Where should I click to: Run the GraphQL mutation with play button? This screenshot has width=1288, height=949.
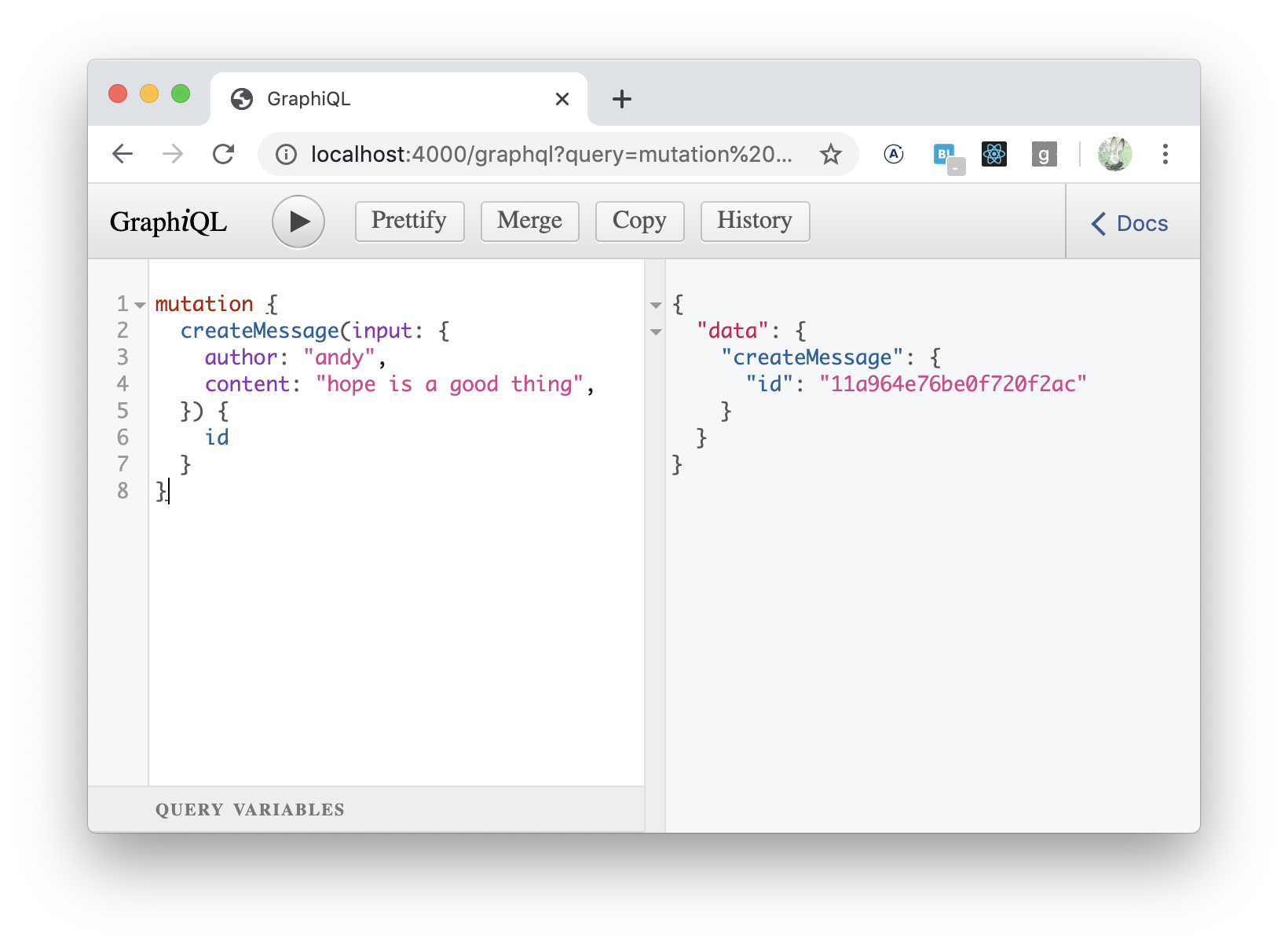[x=298, y=222]
